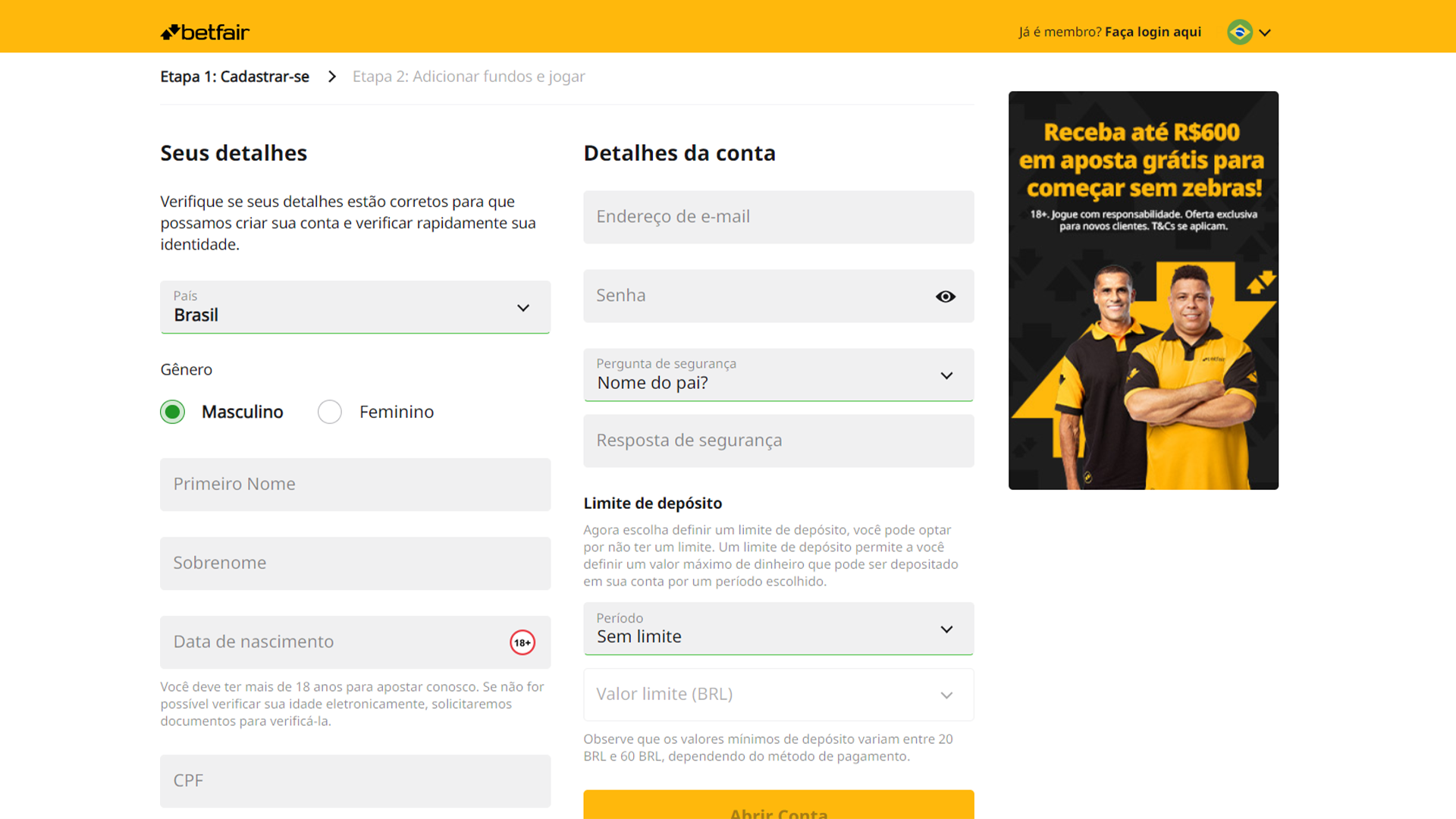The width and height of the screenshot is (1456, 819).
Task: Expand the País dropdown chevron
Action: coord(522,307)
